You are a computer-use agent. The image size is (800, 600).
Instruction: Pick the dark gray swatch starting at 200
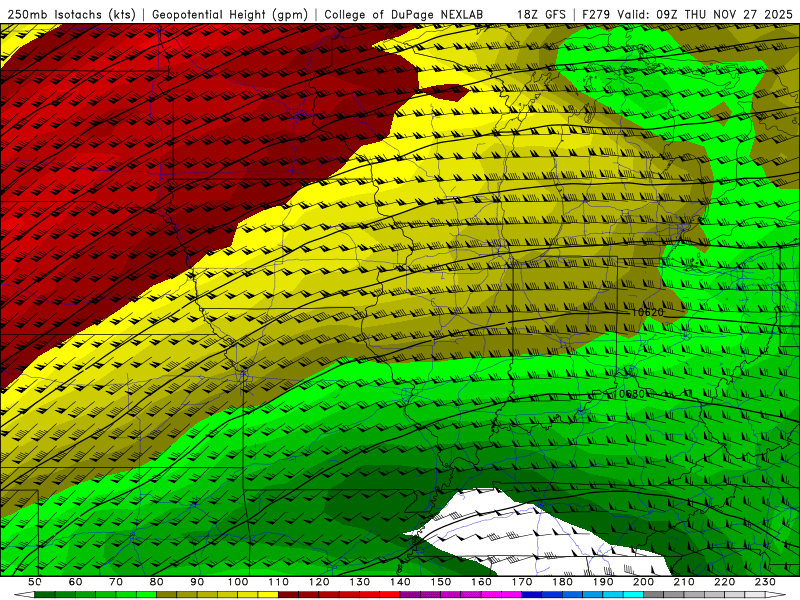654,594
